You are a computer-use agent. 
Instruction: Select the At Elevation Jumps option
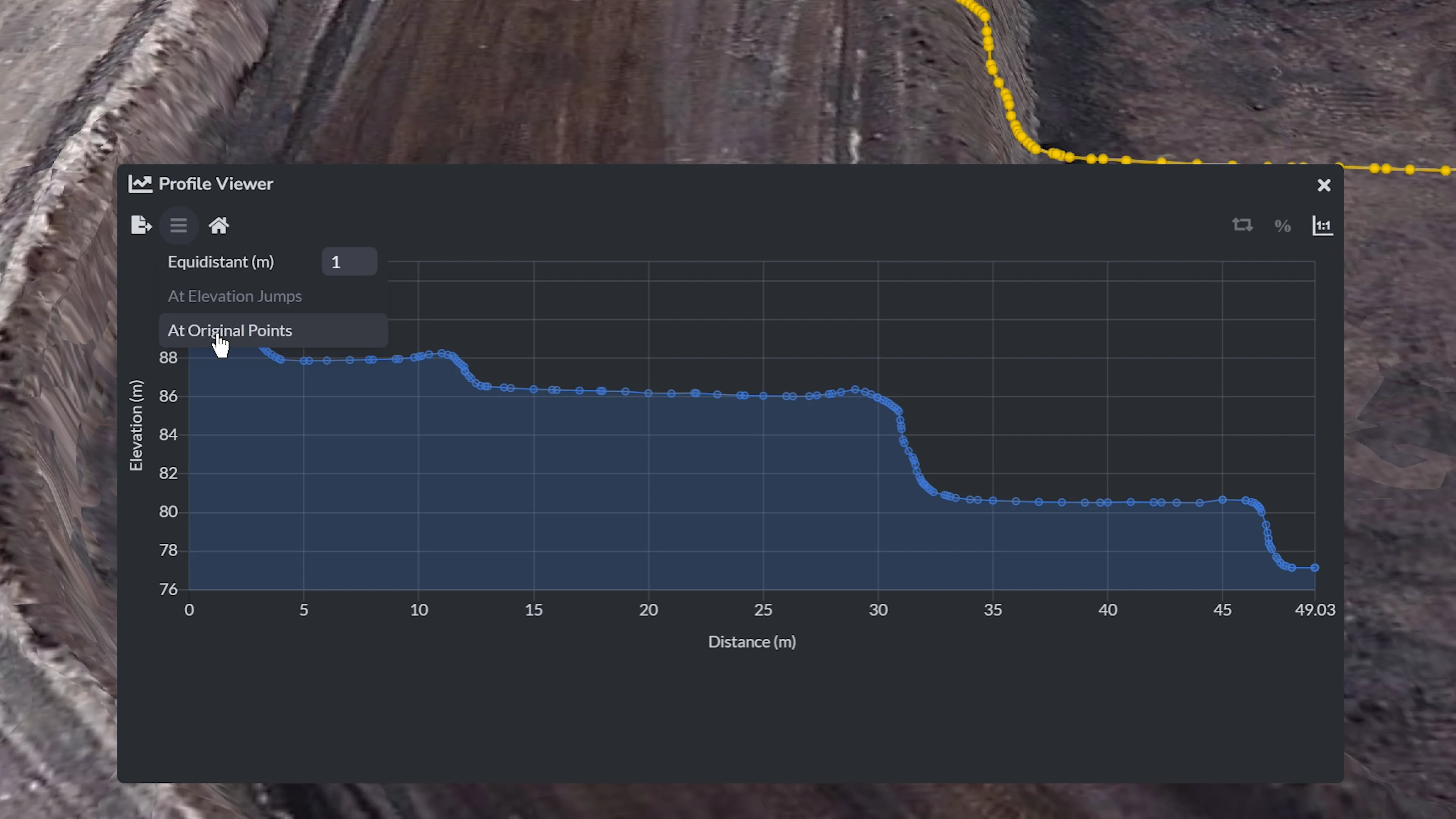[235, 296]
